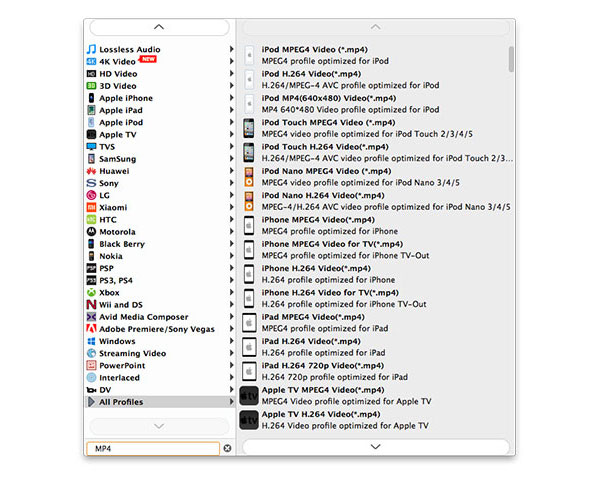The width and height of the screenshot is (600, 482).
Task: Select the SamSung category
Action: tap(118, 159)
